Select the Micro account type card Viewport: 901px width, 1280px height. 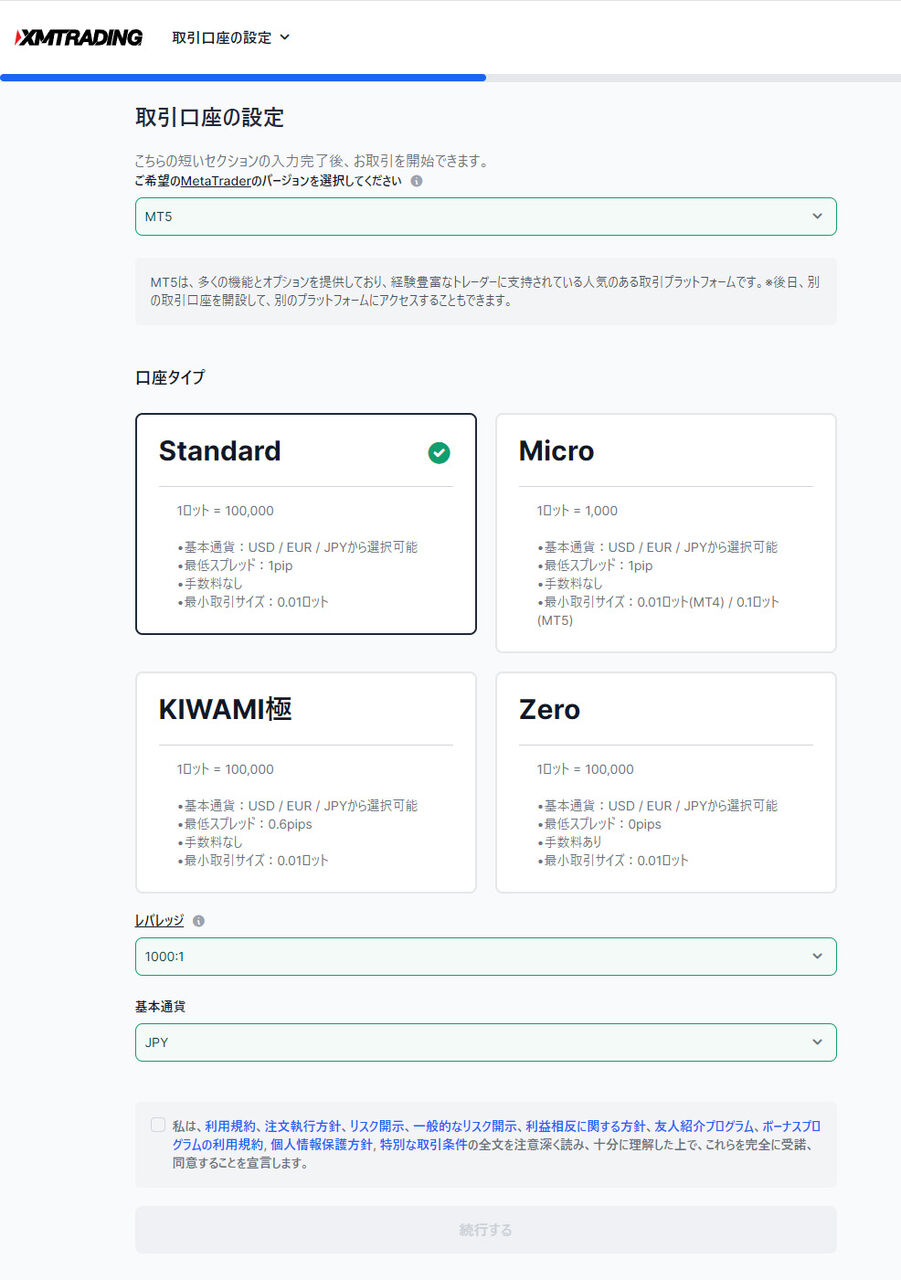[x=666, y=533]
